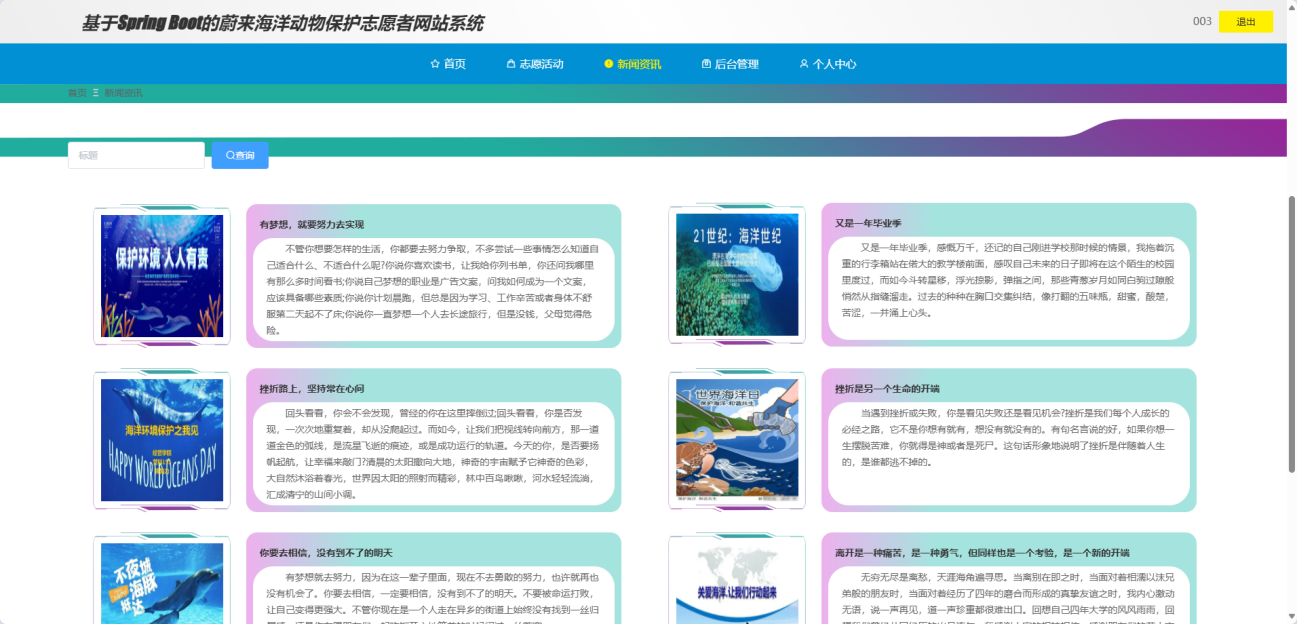Focus the 标题 search input field

click(x=136, y=155)
